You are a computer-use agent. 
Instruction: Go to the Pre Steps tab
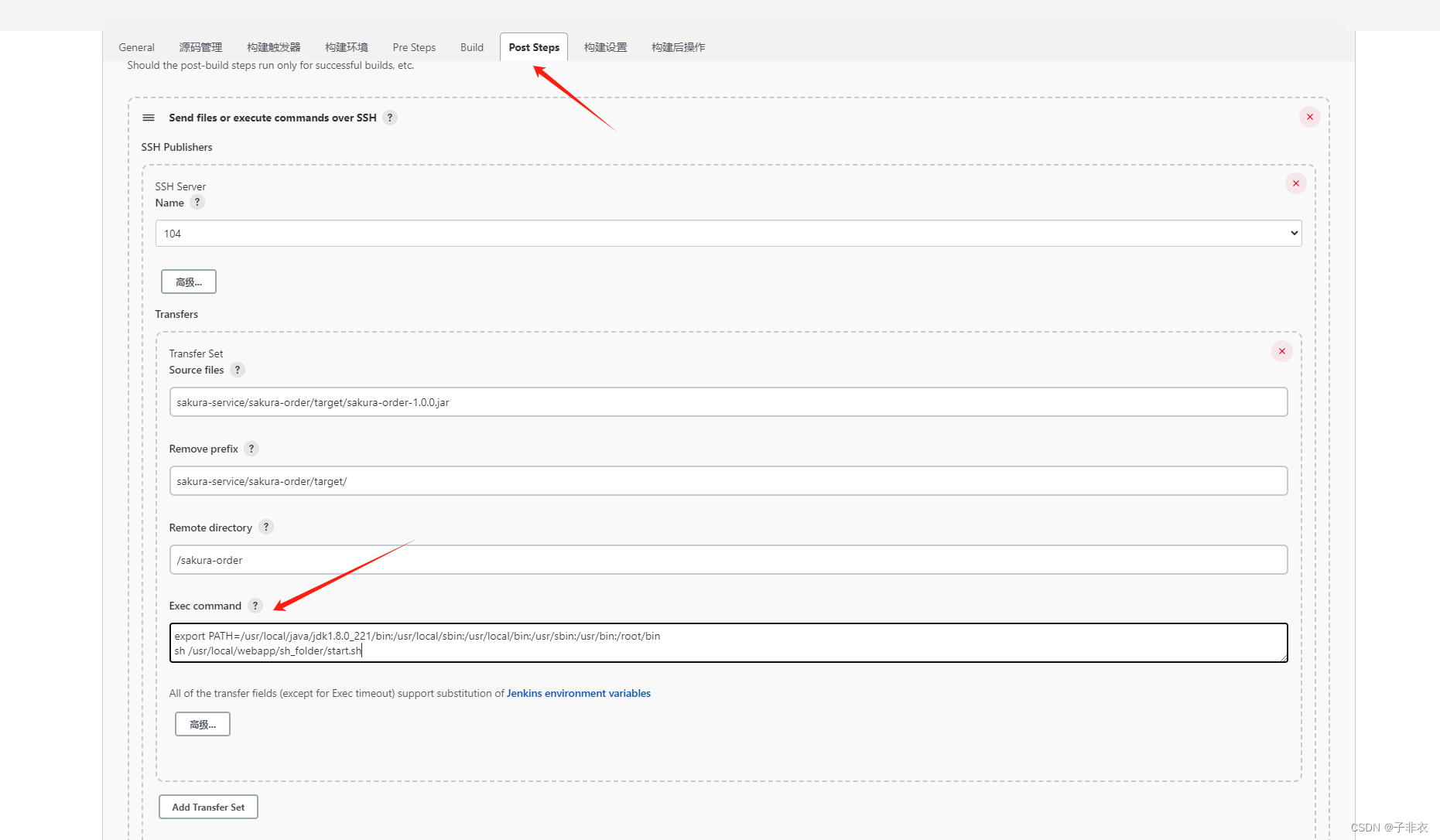[x=414, y=47]
